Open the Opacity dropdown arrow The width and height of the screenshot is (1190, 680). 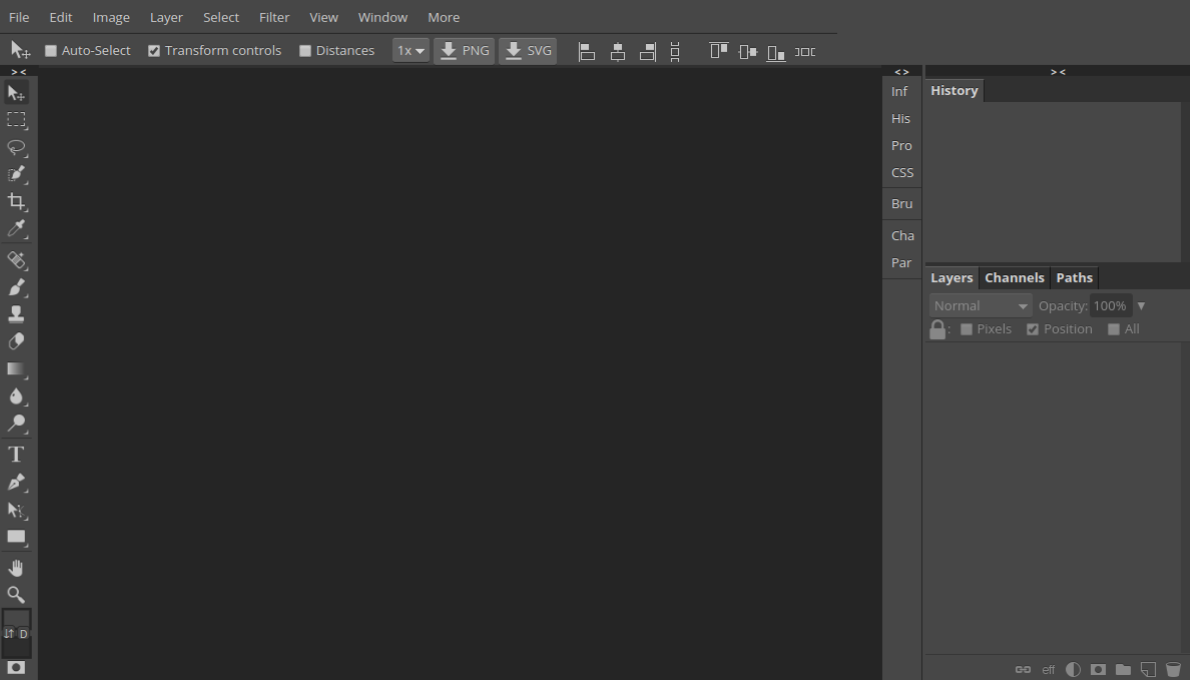[x=1141, y=305]
